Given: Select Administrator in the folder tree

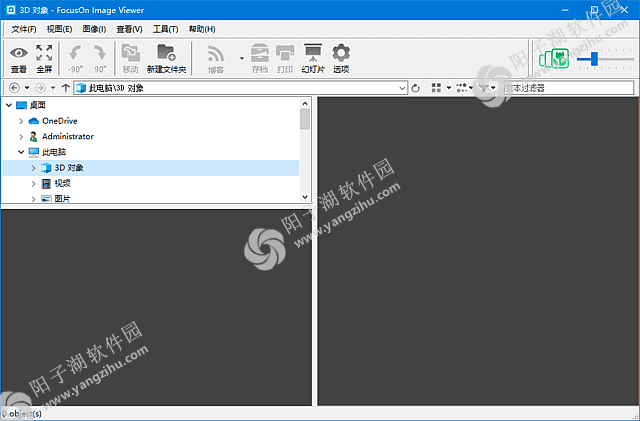Looking at the screenshot, I should (68, 136).
